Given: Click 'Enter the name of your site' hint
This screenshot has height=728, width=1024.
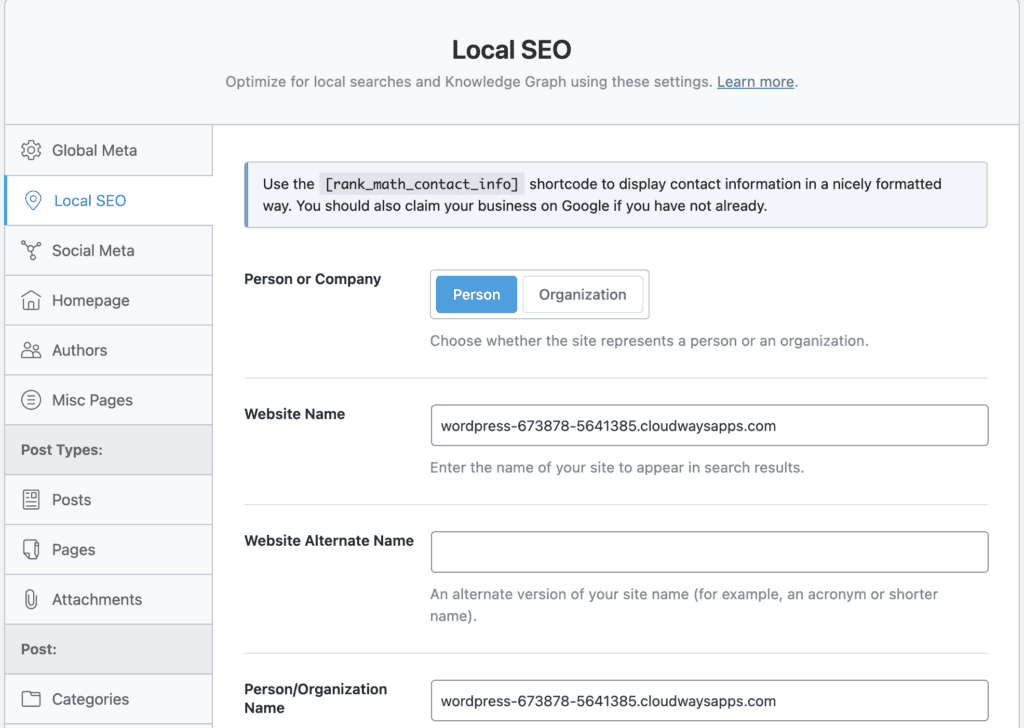Looking at the screenshot, I should [617, 467].
